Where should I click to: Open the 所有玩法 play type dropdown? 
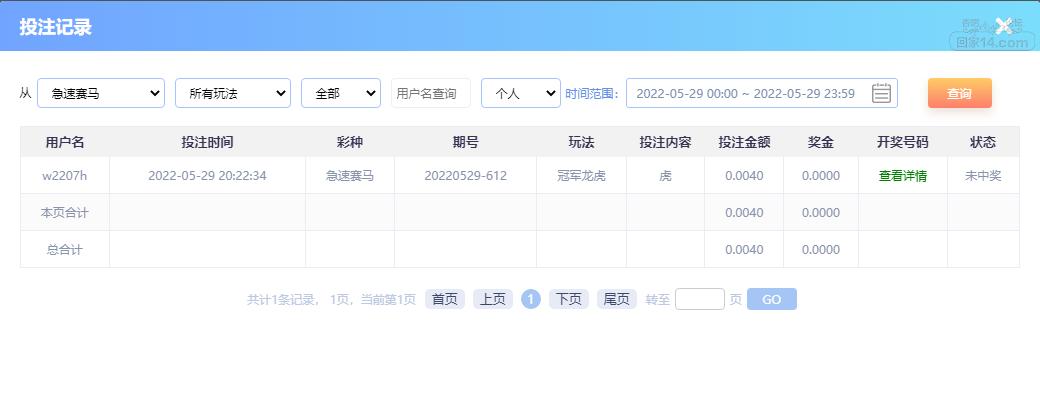(x=233, y=93)
